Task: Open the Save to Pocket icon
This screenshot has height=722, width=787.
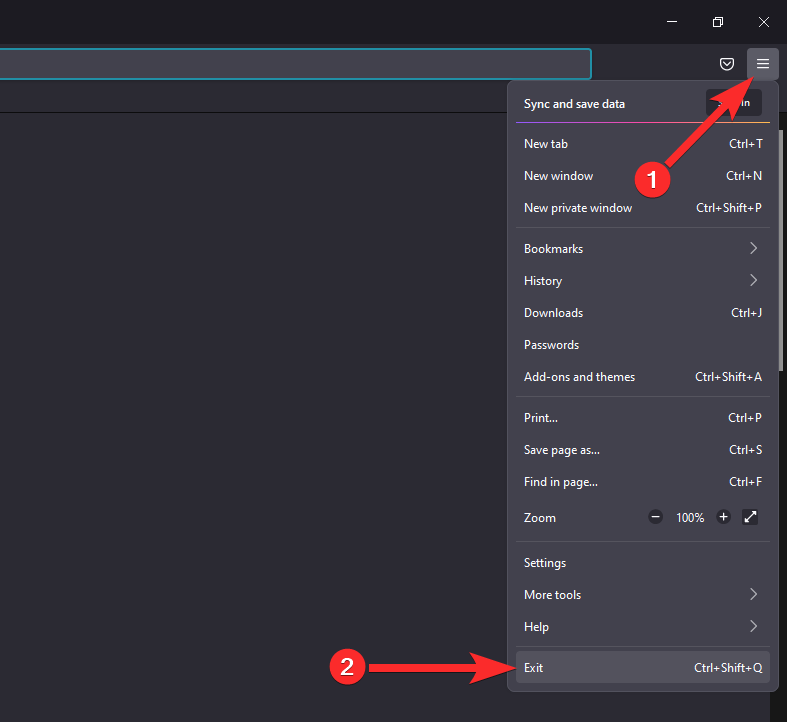Action: click(x=727, y=64)
